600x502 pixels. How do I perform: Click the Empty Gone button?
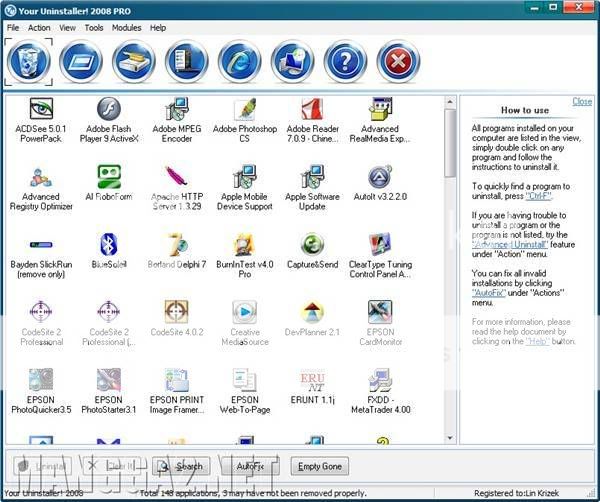click(320, 466)
